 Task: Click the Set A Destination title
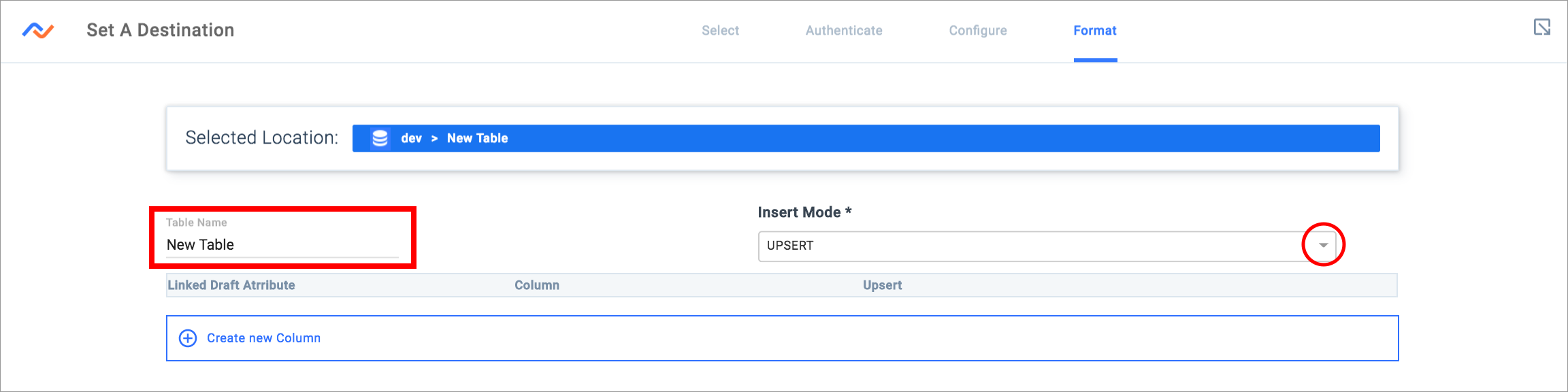161,30
